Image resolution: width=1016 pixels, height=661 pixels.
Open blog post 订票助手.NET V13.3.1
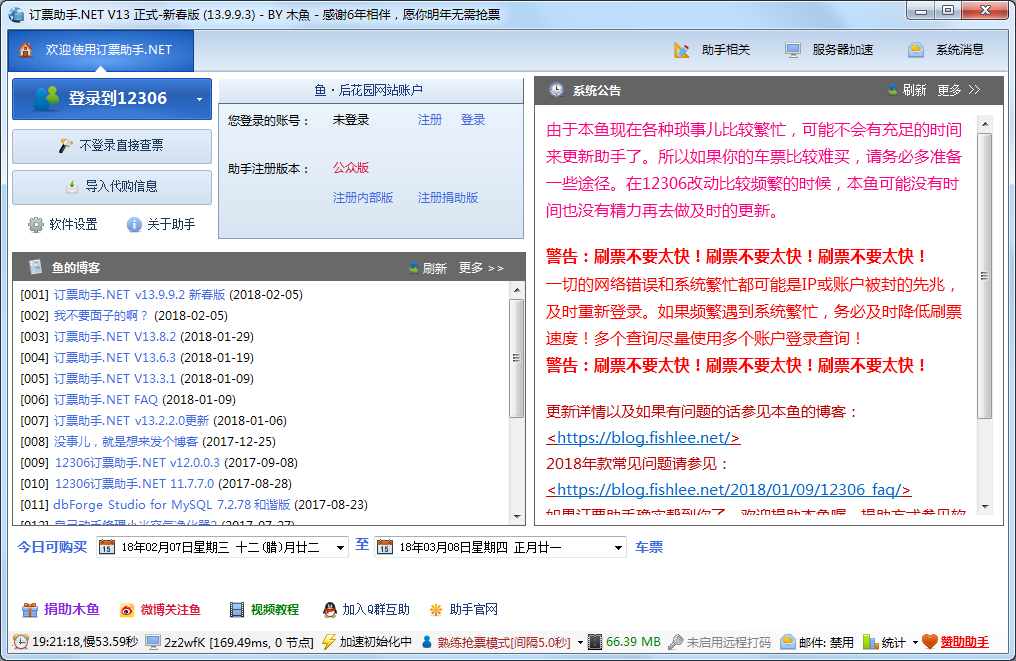[x=115, y=378]
